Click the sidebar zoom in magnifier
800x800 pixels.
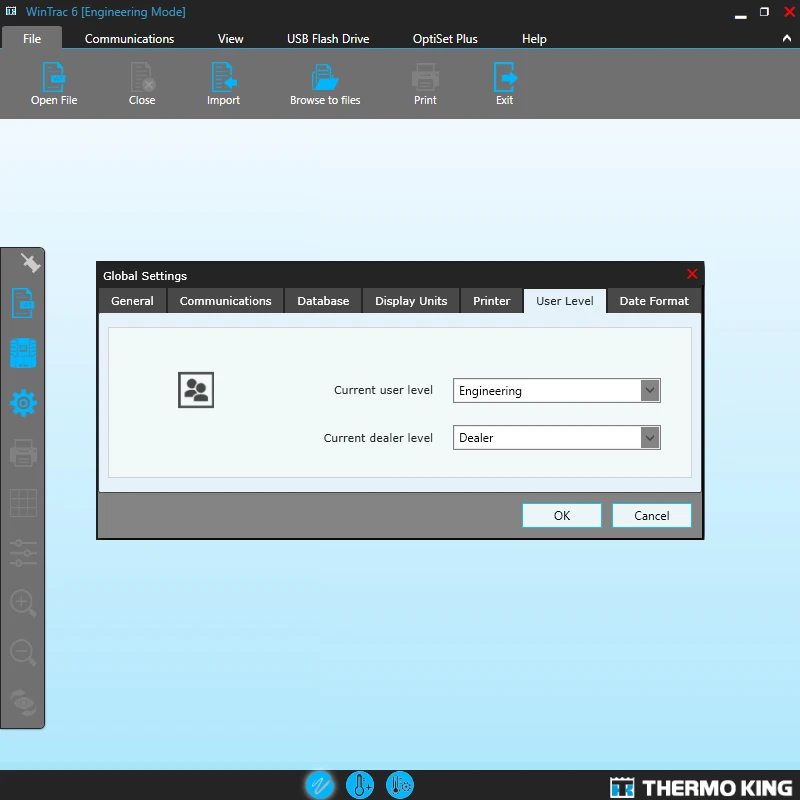click(23, 603)
